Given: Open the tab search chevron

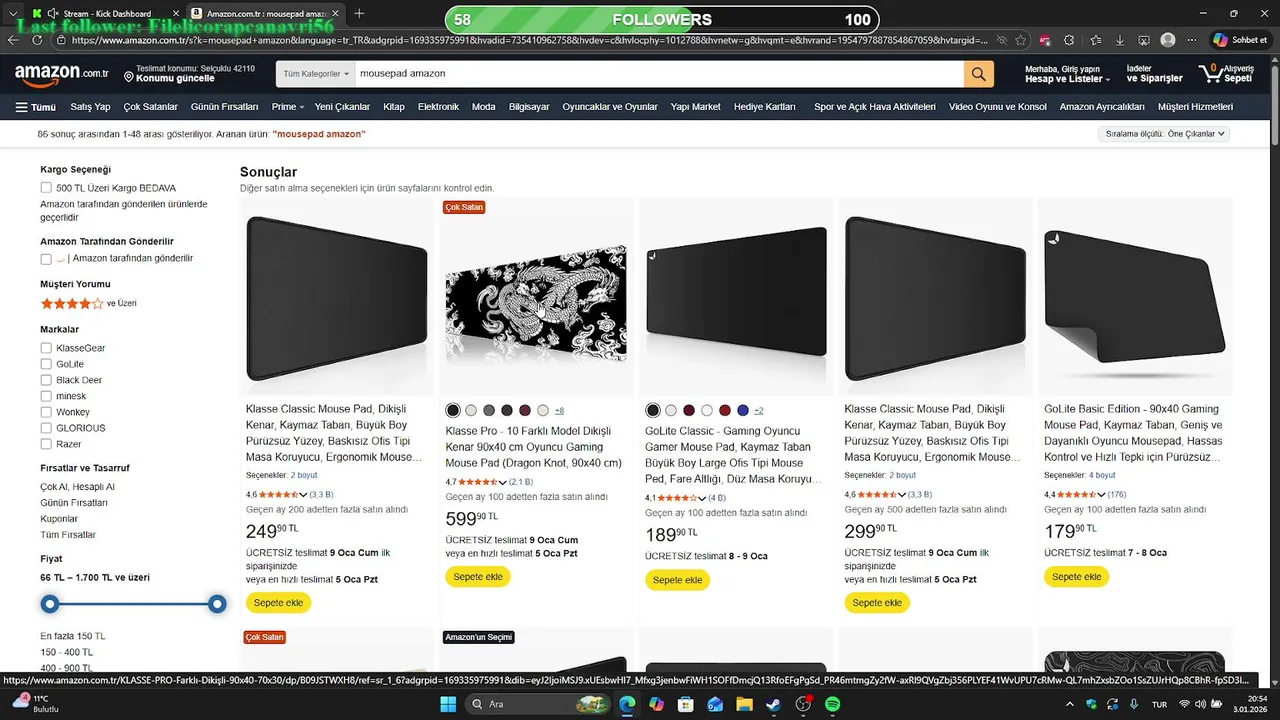Looking at the screenshot, I should tap(12, 14).
